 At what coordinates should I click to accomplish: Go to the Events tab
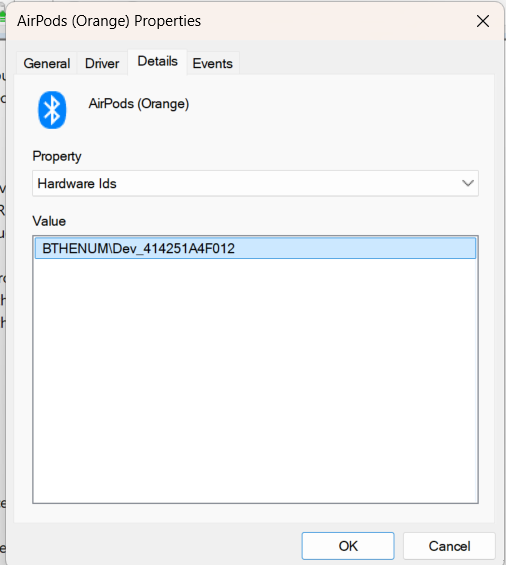213,63
